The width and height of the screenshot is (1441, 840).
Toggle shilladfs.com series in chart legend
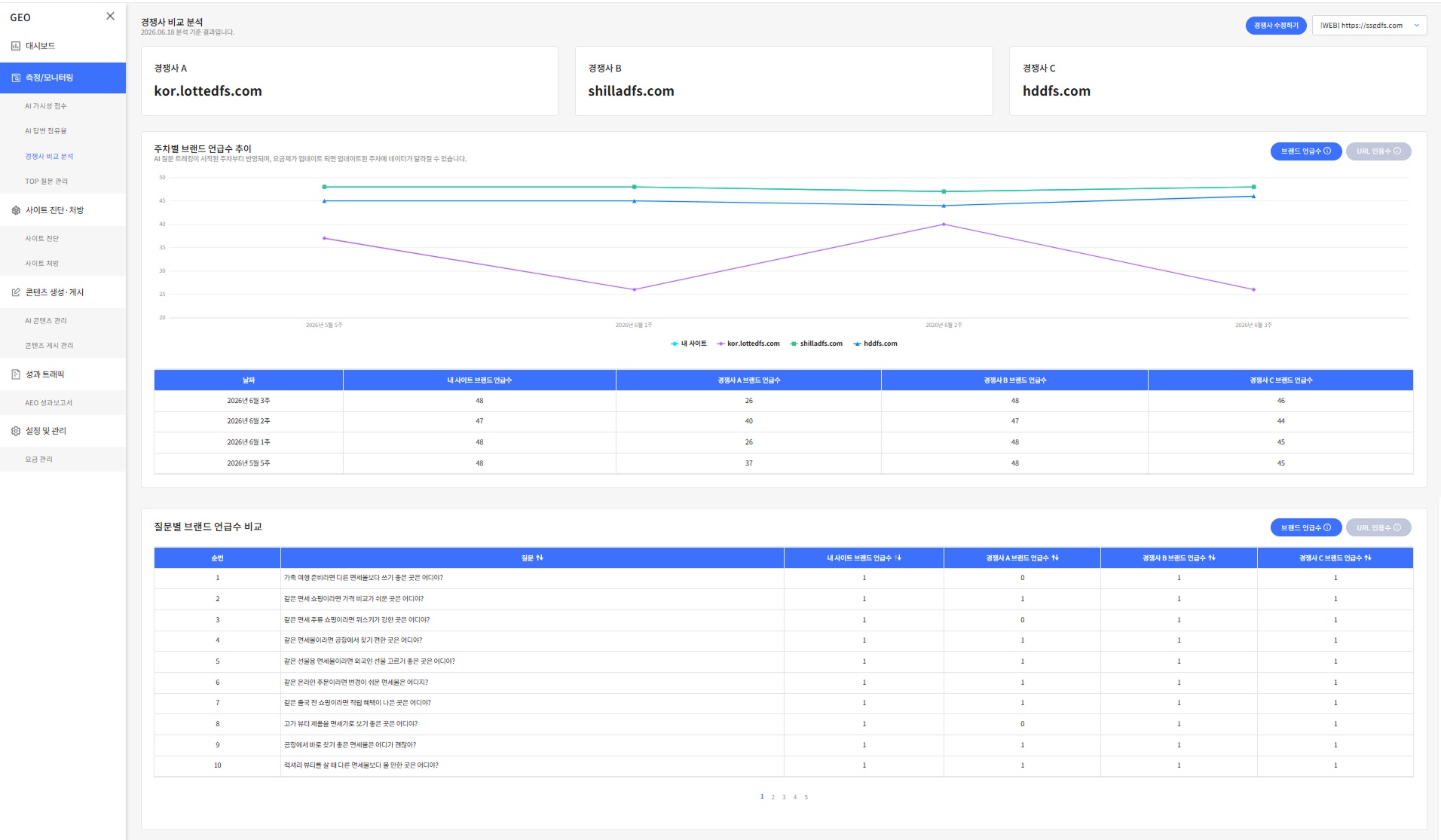point(816,344)
